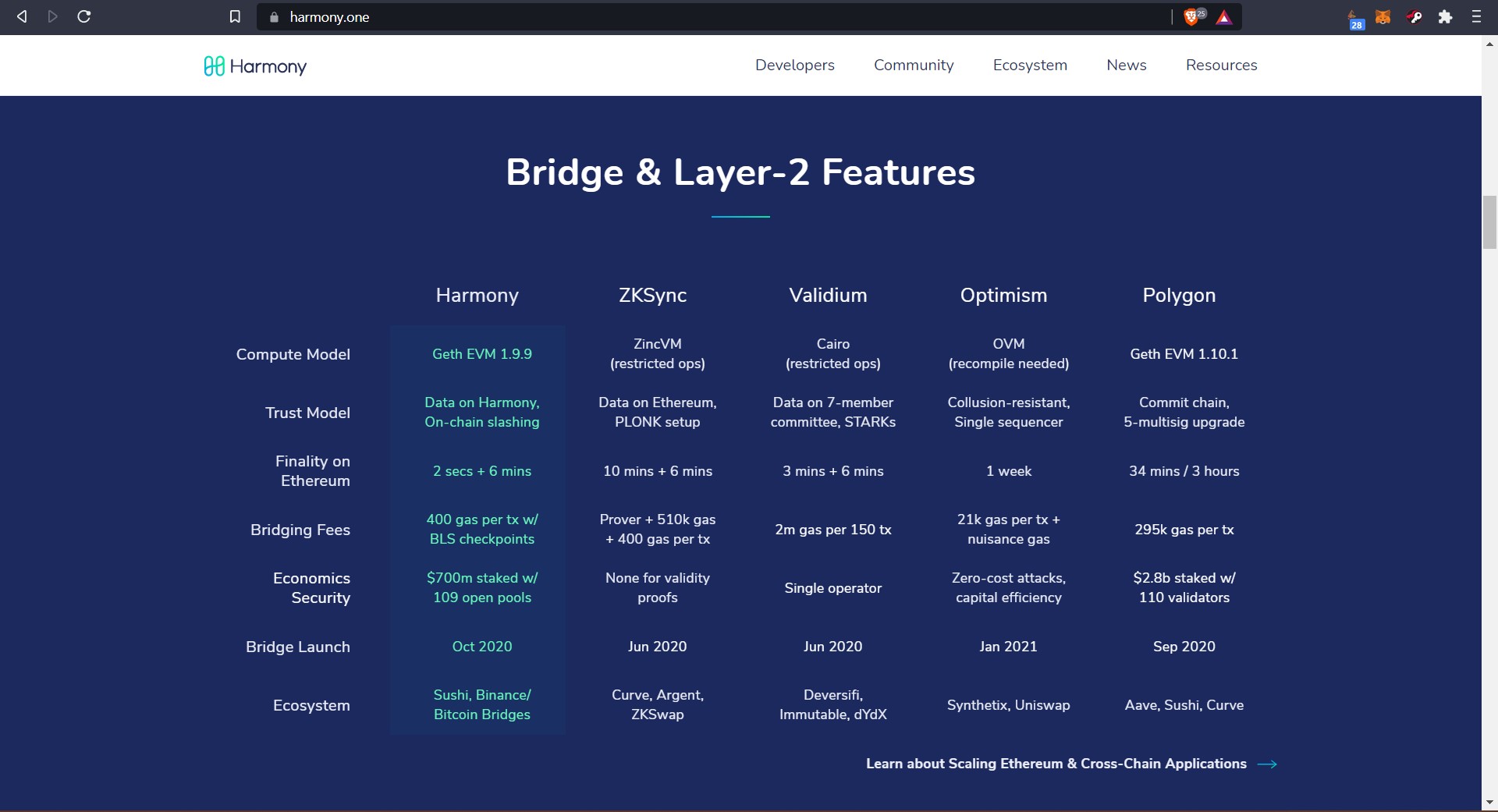
Task: Open the Community menu
Action: 914,65
